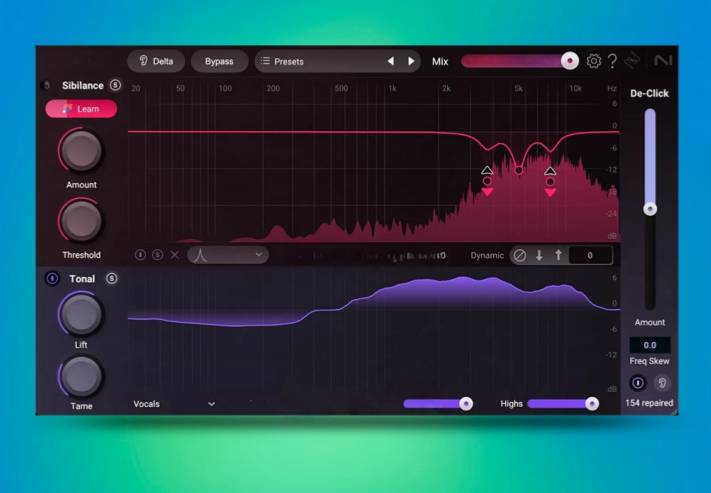Click the Sibilance Amount knob
The height and width of the screenshot is (493, 711).
click(81, 151)
